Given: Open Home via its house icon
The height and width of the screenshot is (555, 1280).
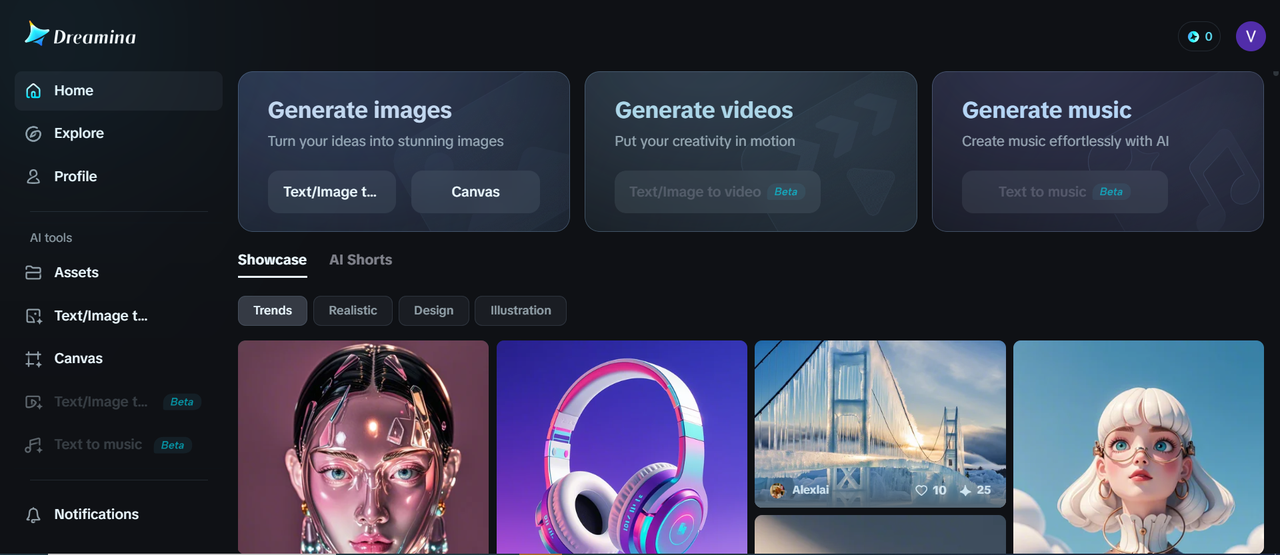Looking at the screenshot, I should (x=34, y=91).
